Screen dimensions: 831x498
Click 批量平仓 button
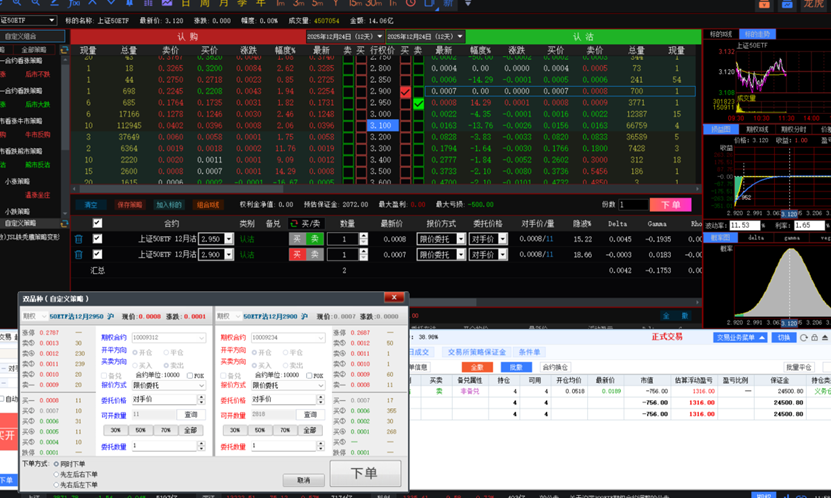(x=799, y=367)
